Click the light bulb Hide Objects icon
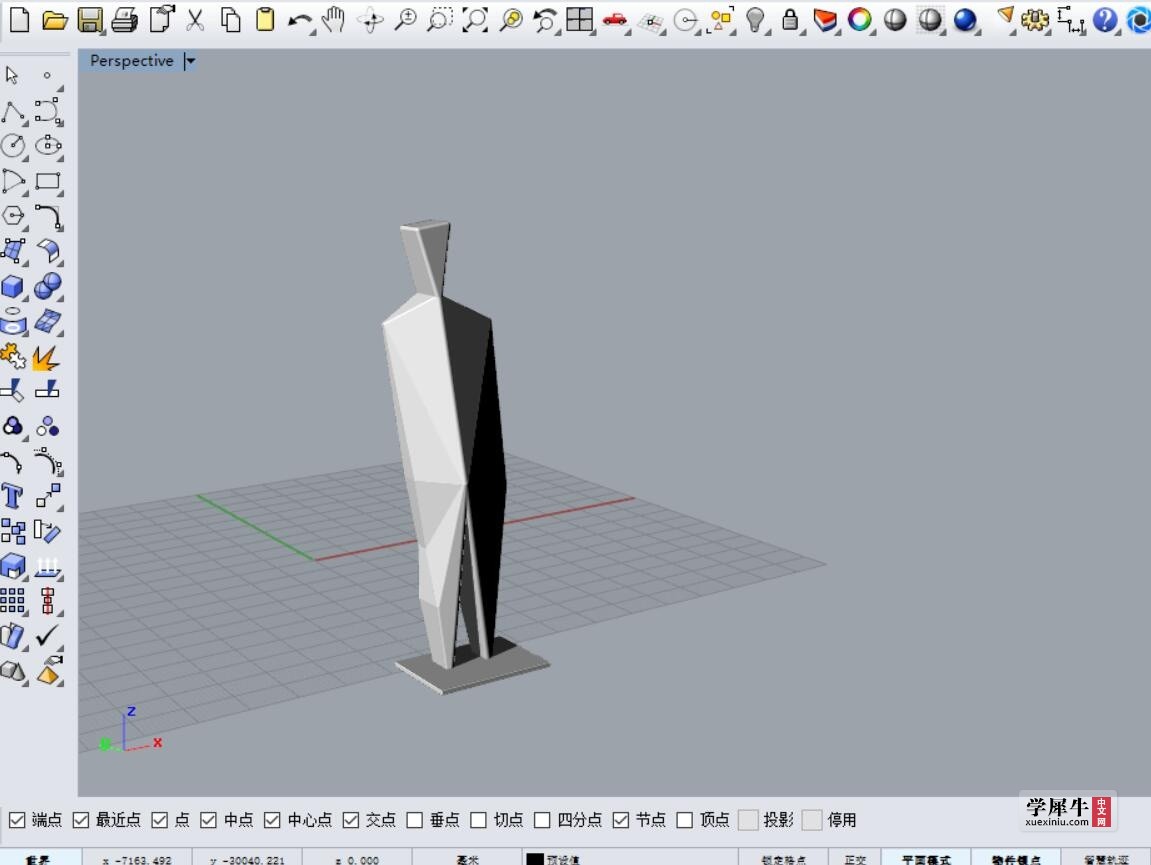Image resolution: width=1151 pixels, height=865 pixels. click(755, 20)
